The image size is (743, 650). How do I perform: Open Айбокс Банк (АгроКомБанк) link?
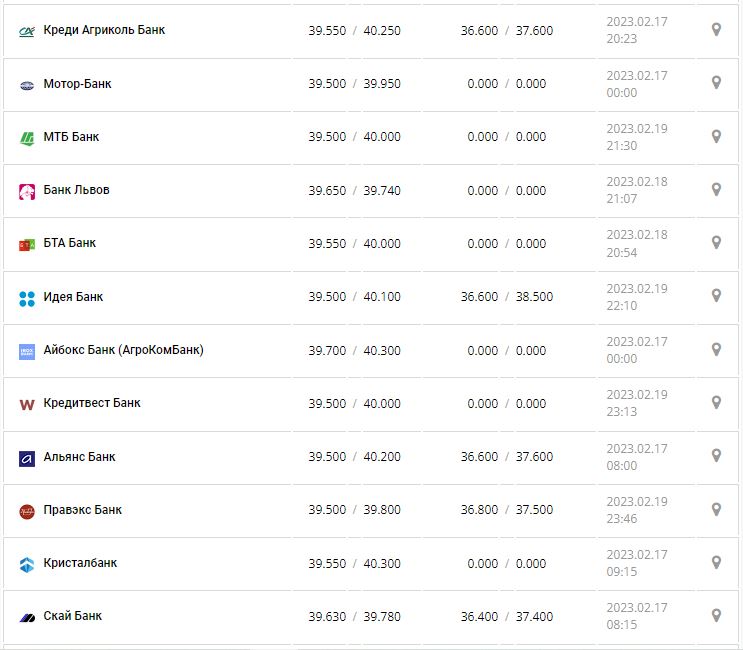coord(123,350)
